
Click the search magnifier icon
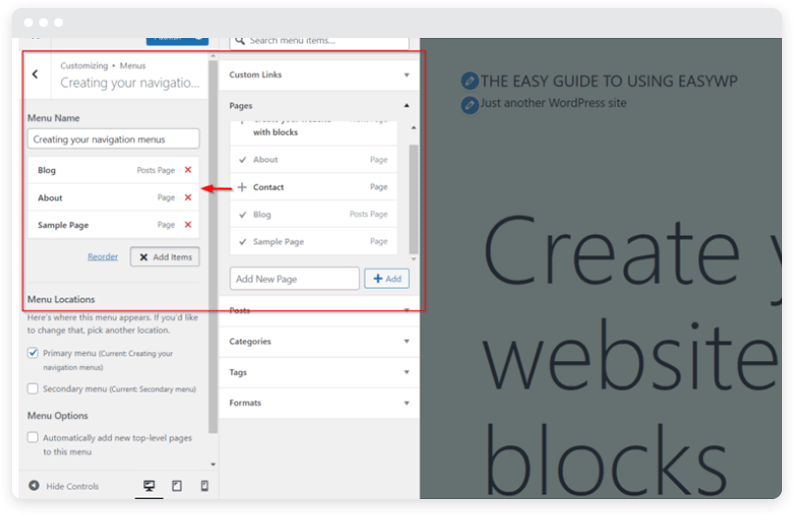(240, 41)
